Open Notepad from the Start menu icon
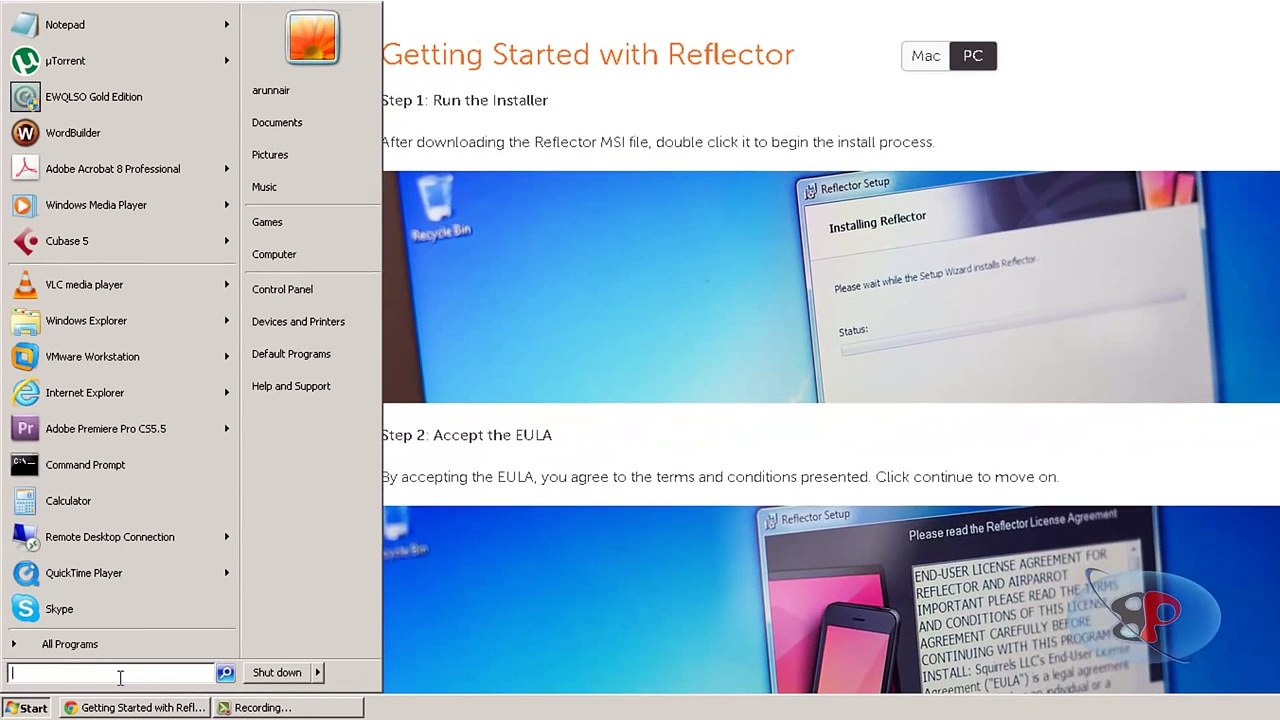1280x720 pixels. pos(25,25)
